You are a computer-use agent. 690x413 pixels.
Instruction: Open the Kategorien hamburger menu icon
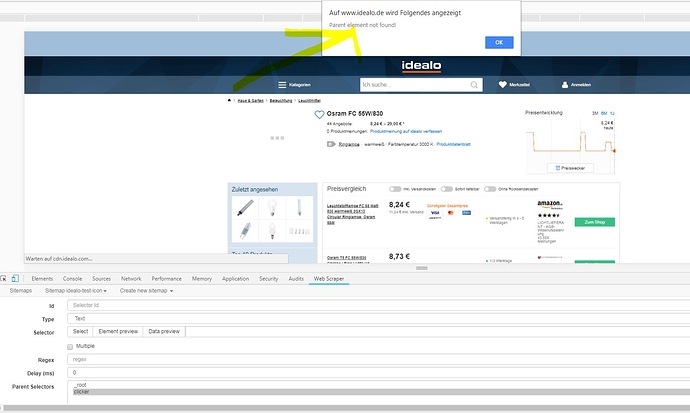coord(282,85)
